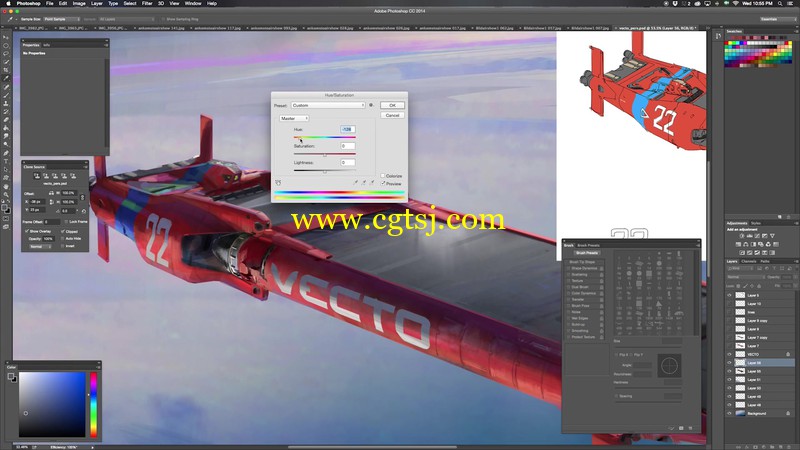Click the Hue value input field
Screen dimensions: 800x450
pyautogui.click(x=347, y=130)
